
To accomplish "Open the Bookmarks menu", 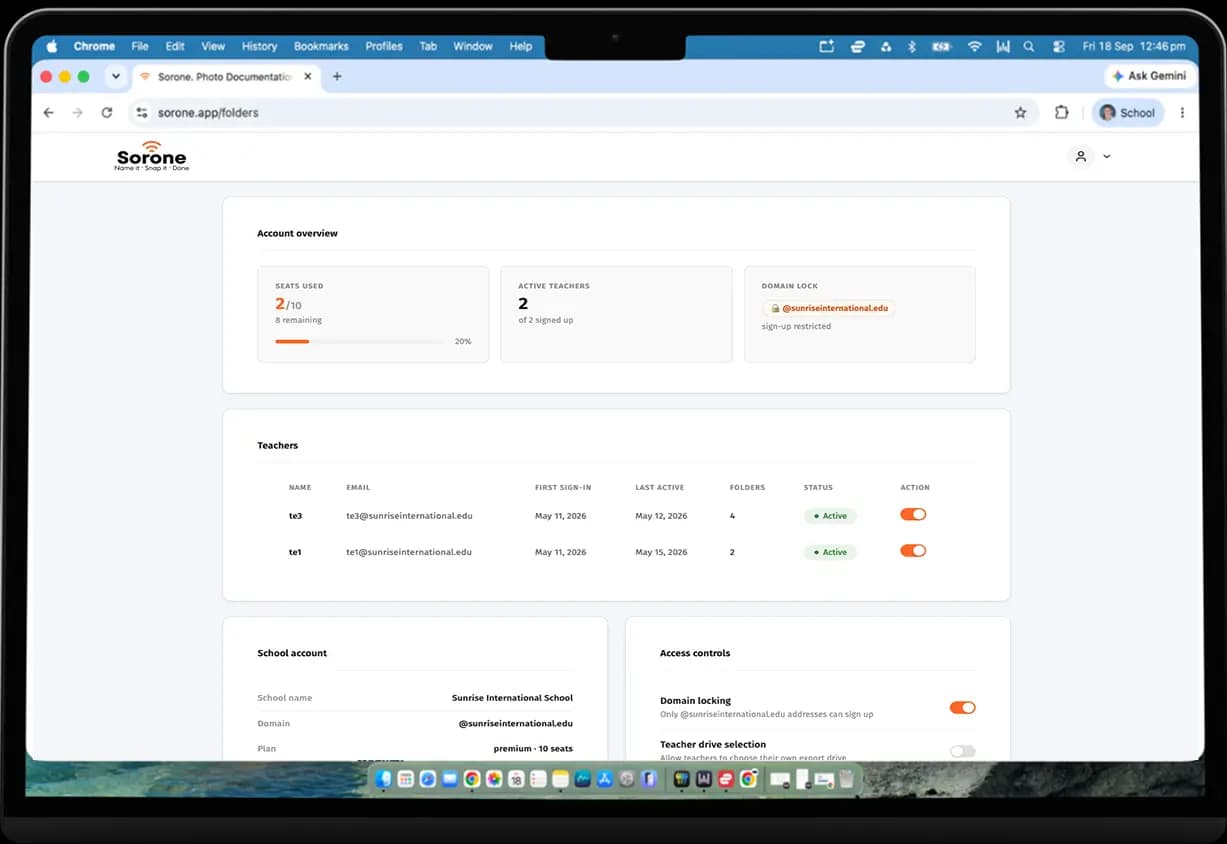I will coord(321,46).
